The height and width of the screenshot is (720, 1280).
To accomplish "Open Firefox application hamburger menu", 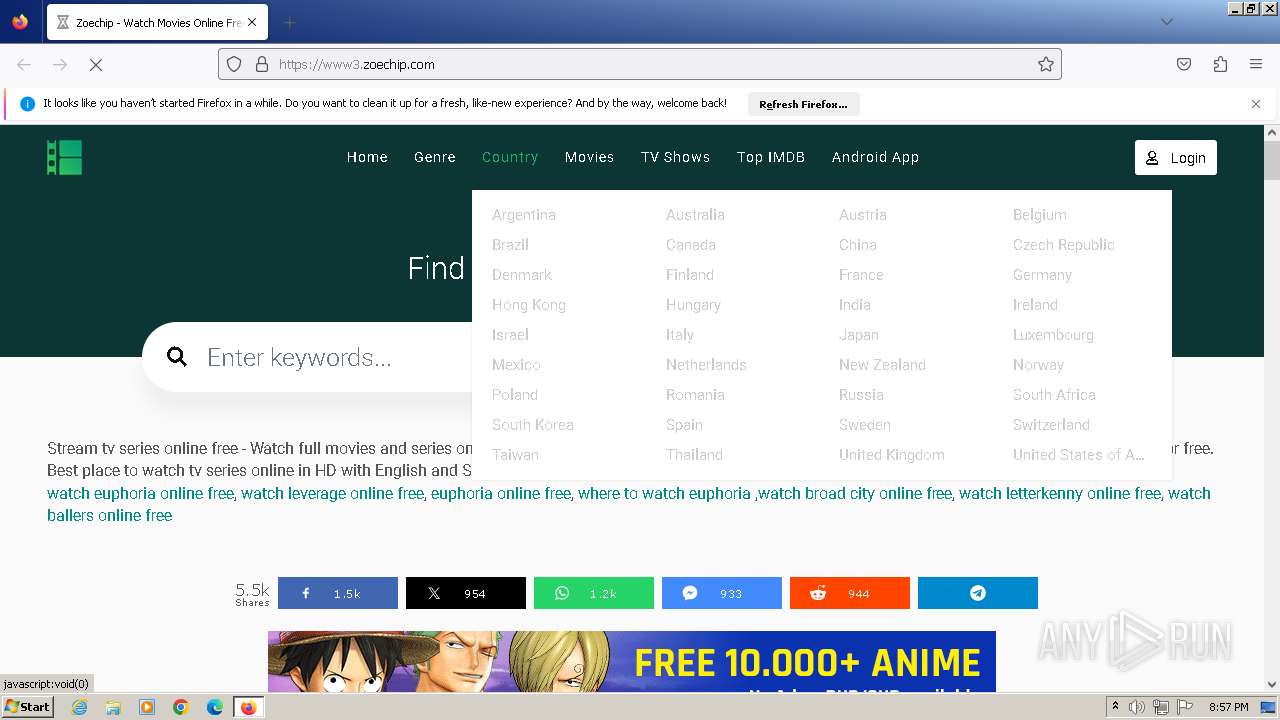I will pos(1256,64).
